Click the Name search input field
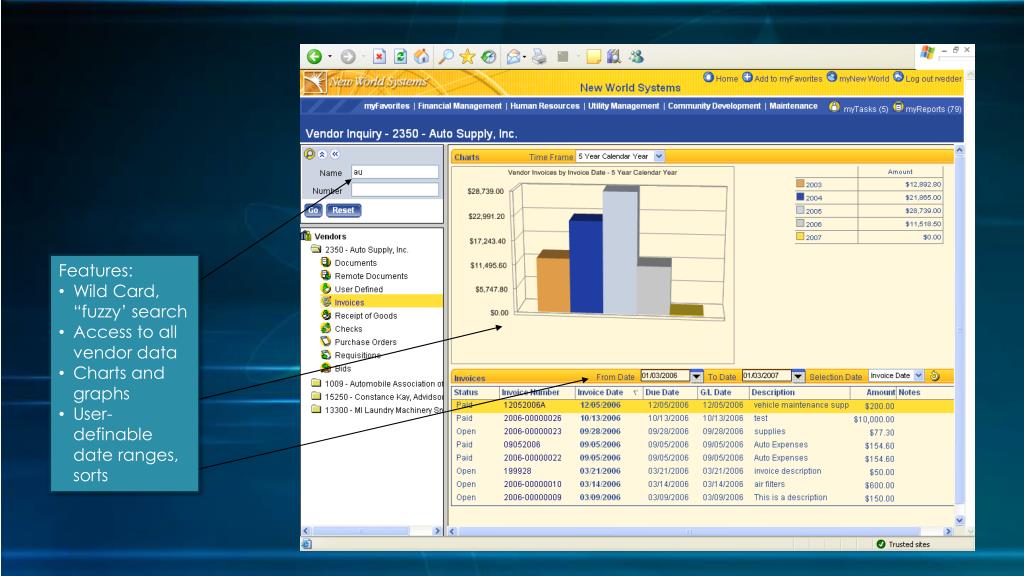Viewport: 1024px width, 576px height. (395, 172)
